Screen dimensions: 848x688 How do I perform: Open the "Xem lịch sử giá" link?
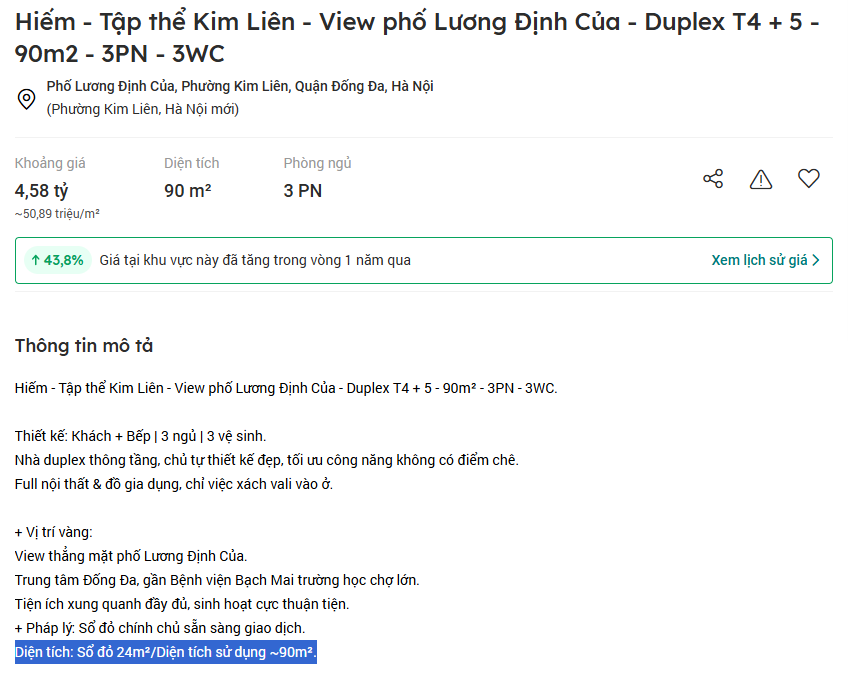tap(759, 260)
